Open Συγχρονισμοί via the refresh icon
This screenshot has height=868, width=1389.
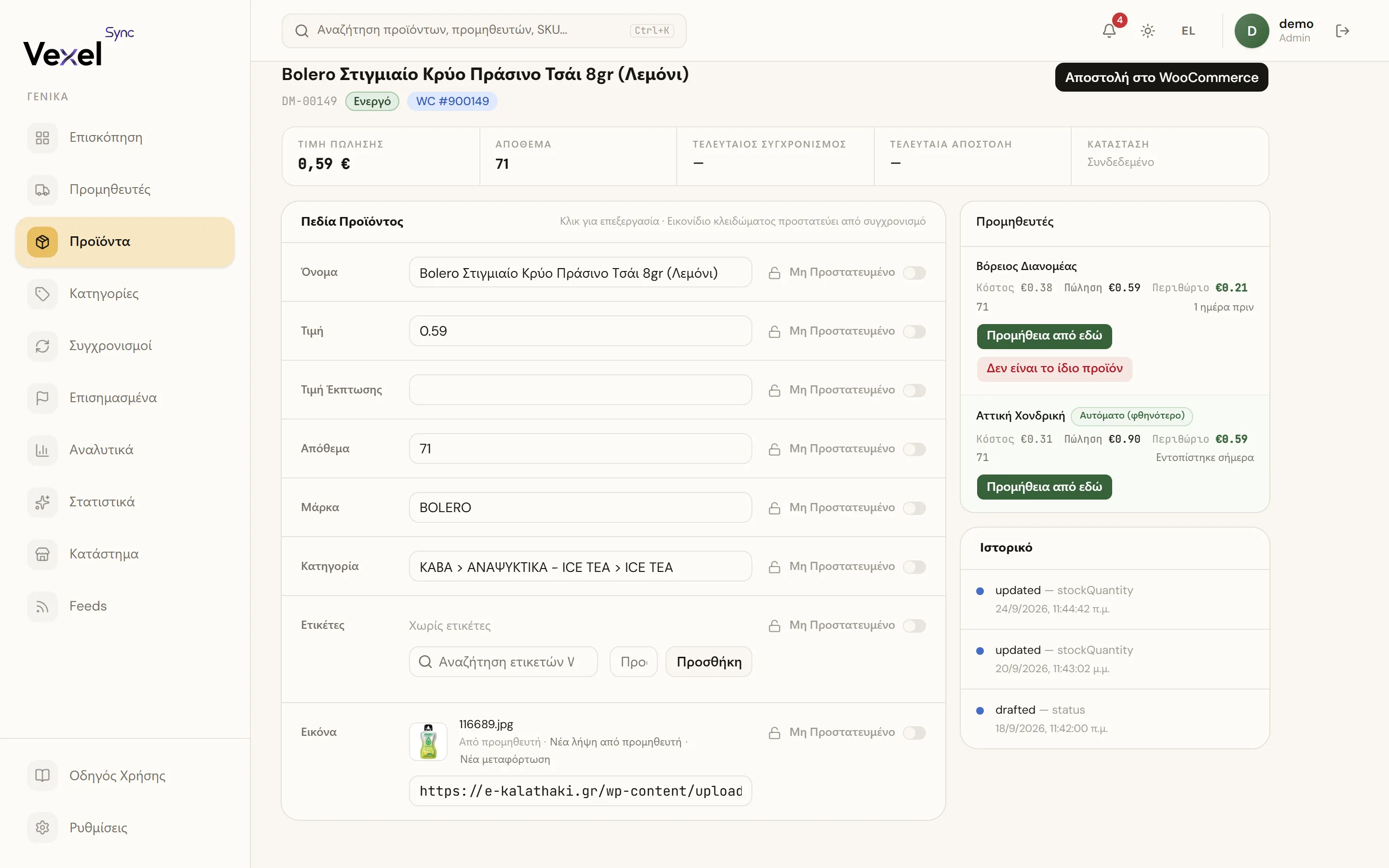pos(42,346)
